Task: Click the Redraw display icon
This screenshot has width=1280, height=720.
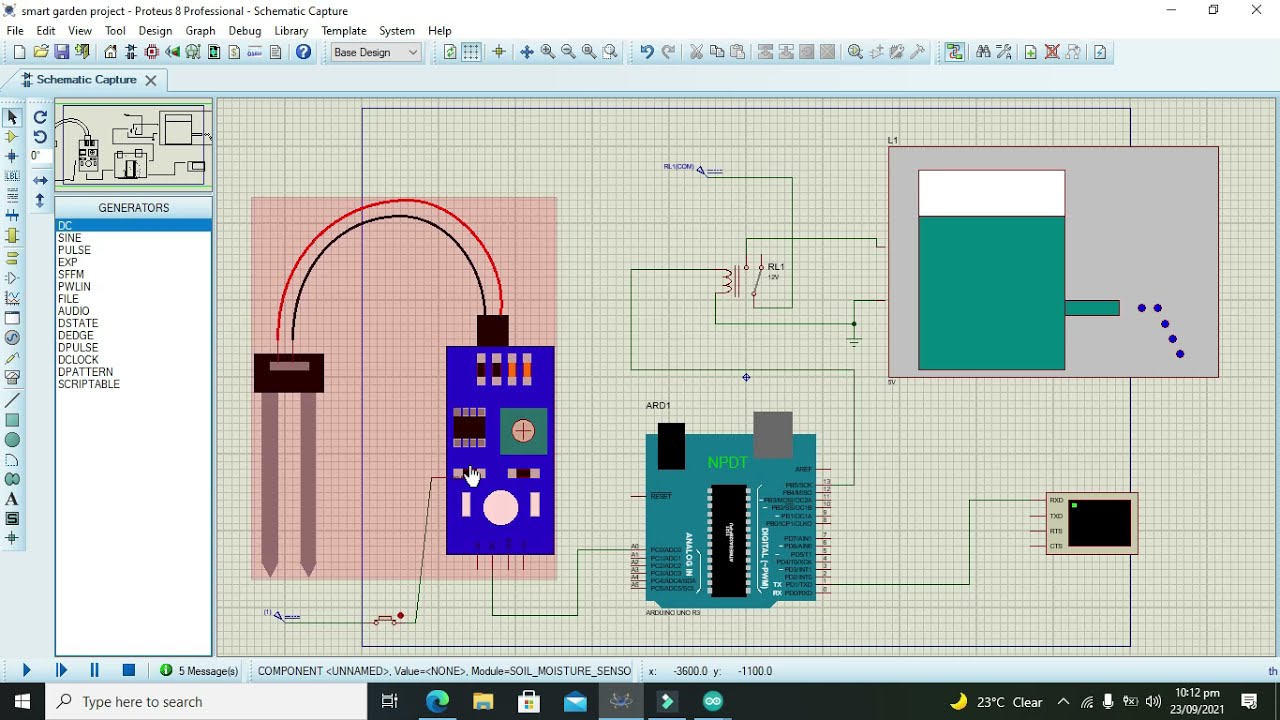Action: (450, 52)
